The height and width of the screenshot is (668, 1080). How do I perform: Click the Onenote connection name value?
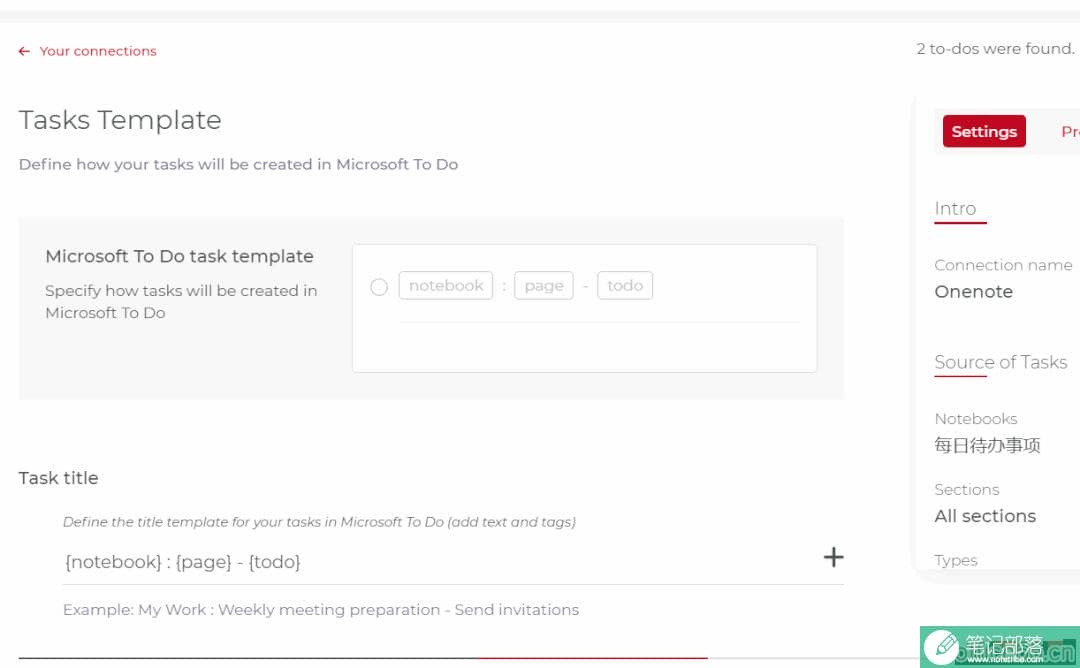[x=973, y=291]
